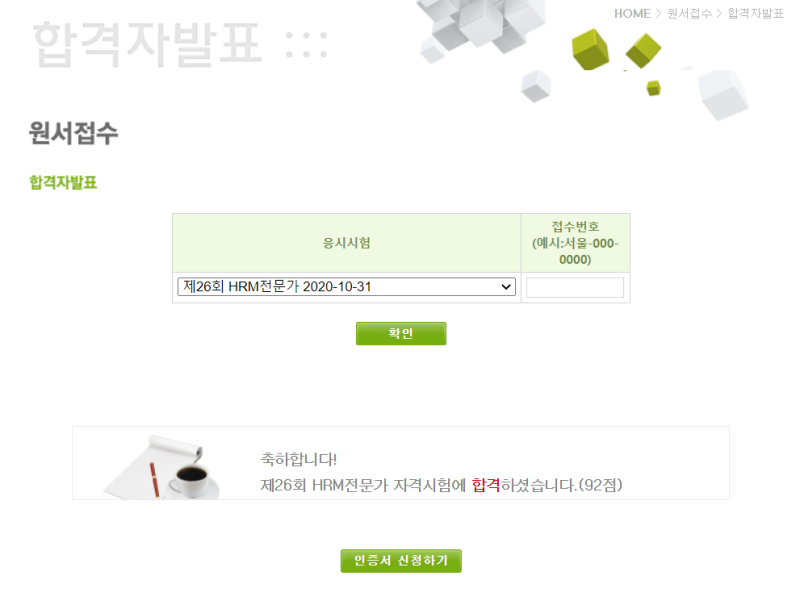Screen dimensions: 800x601
Task: Click the green 확인 button
Action: tap(401, 334)
